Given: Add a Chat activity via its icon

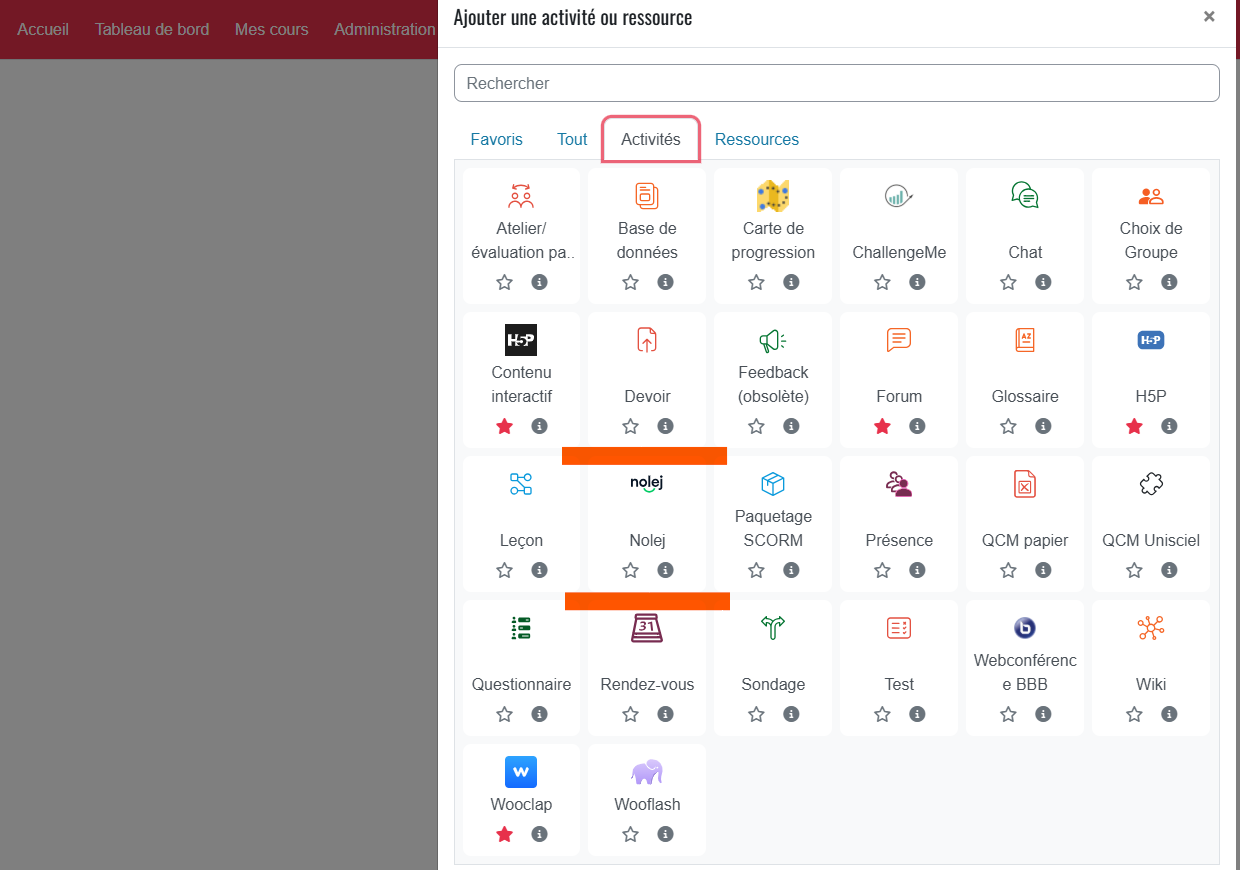Looking at the screenshot, I should 1025,196.
